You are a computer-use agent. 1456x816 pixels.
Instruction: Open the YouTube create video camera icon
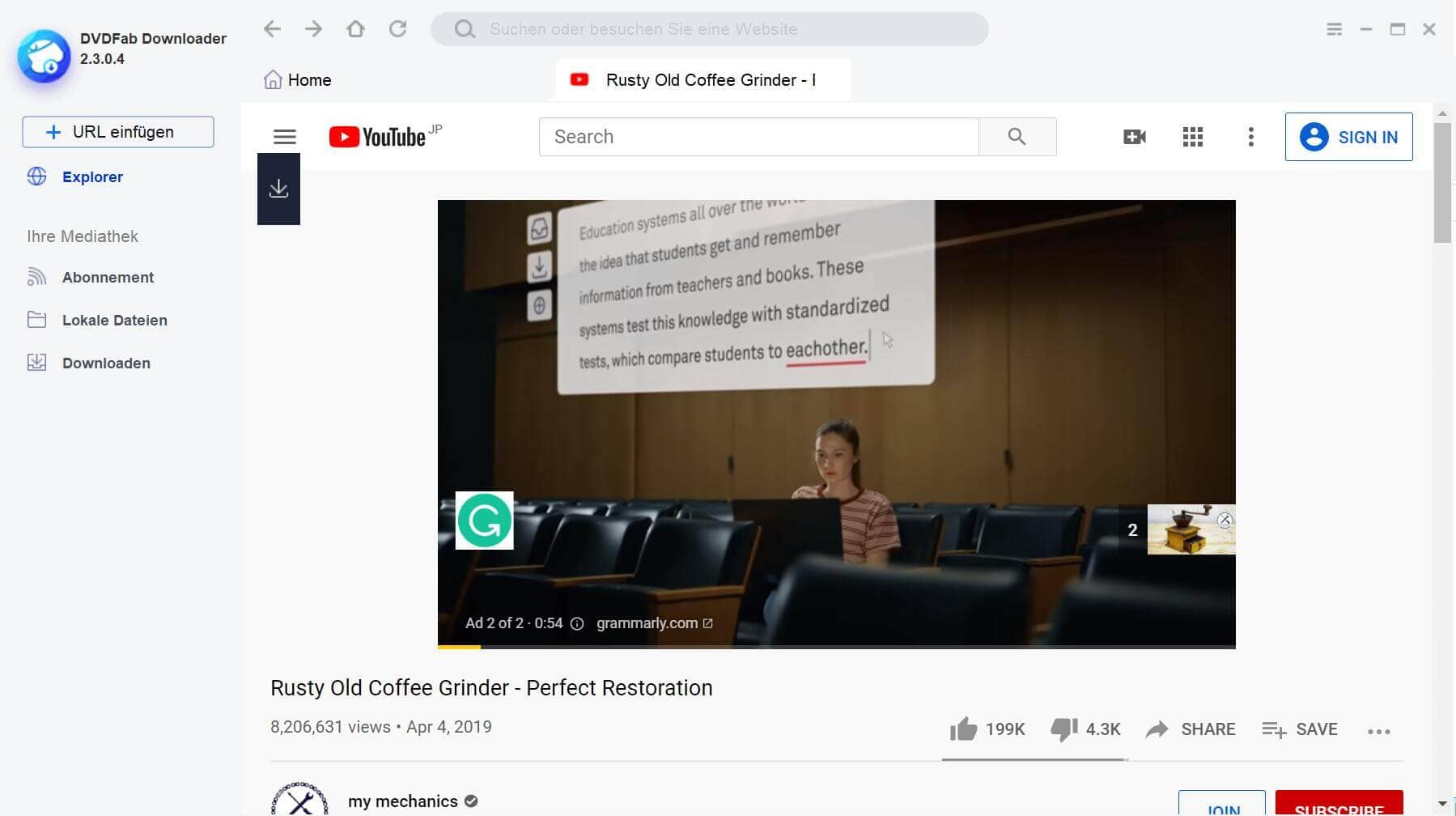(1134, 137)
